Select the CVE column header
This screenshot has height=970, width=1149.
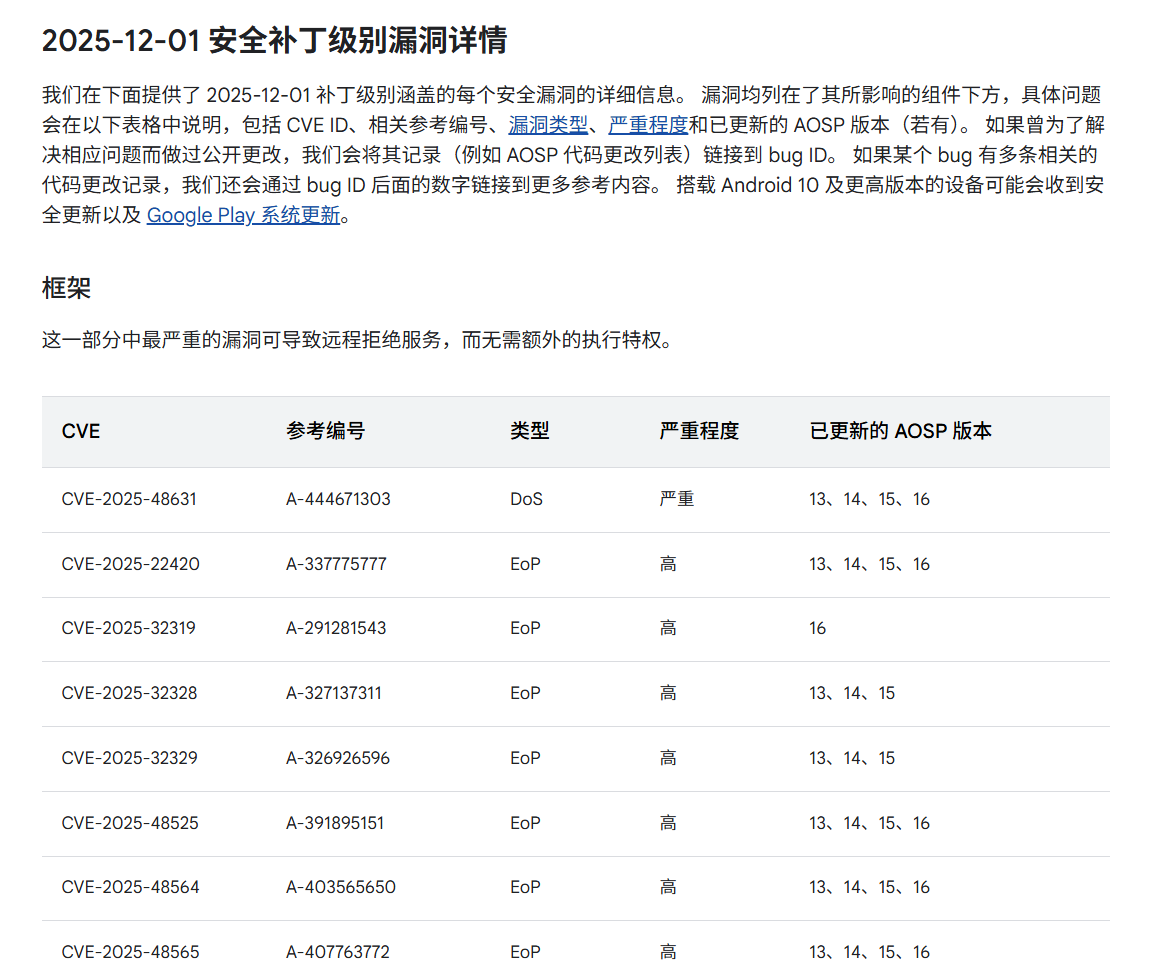(x=81, y=431)
